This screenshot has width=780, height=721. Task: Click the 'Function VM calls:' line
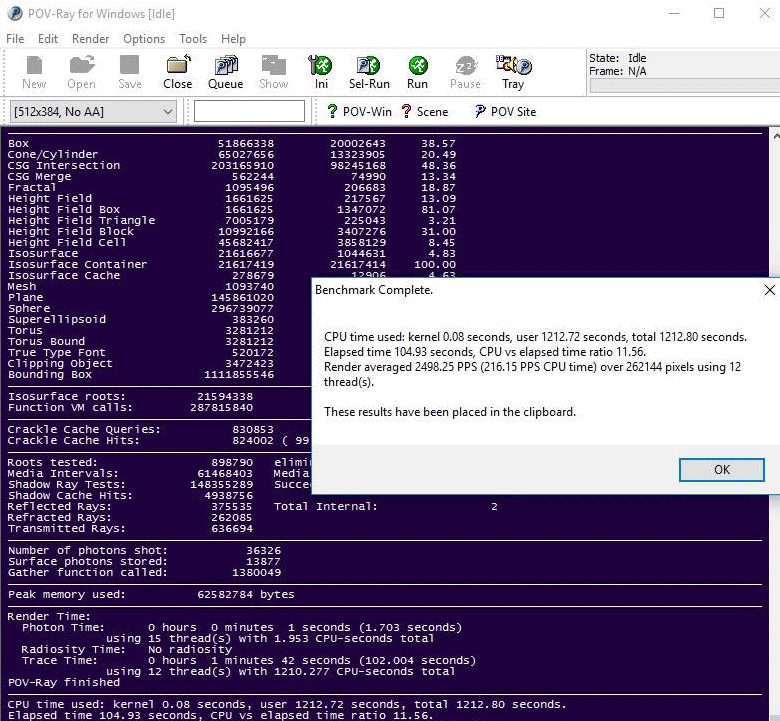tap(130, 407)
